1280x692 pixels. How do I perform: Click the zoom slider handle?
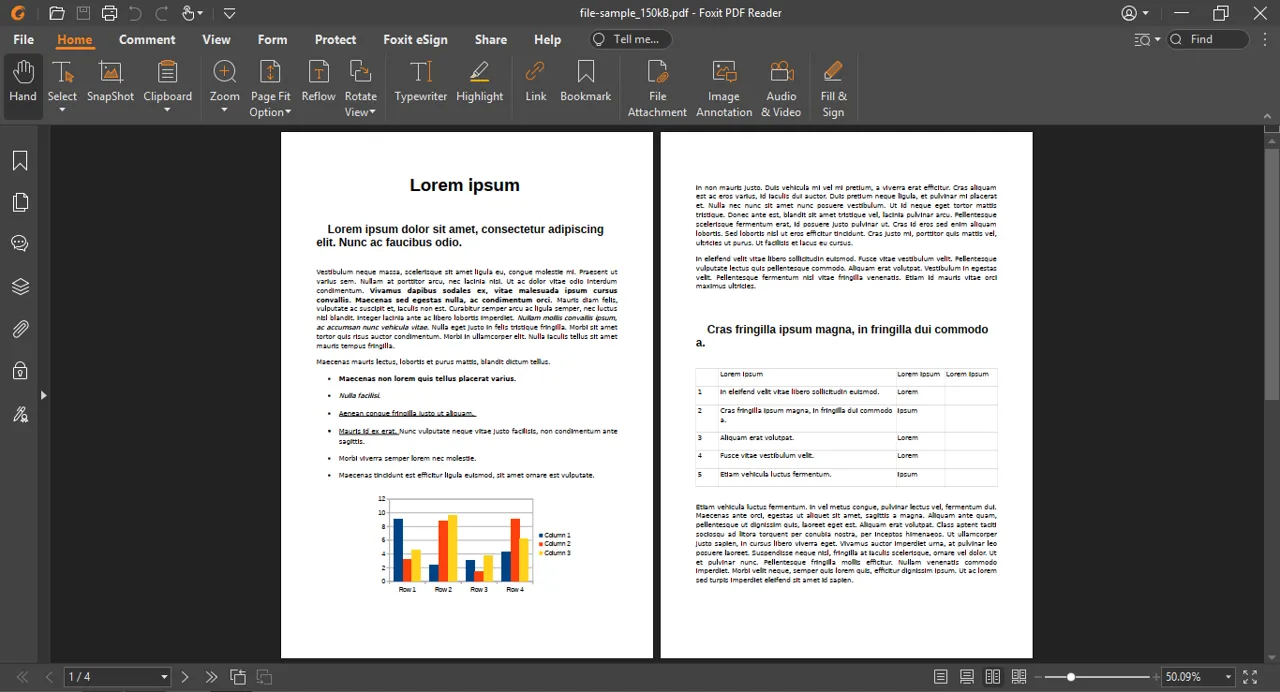pyautogui.click(x=1071, y=677)
